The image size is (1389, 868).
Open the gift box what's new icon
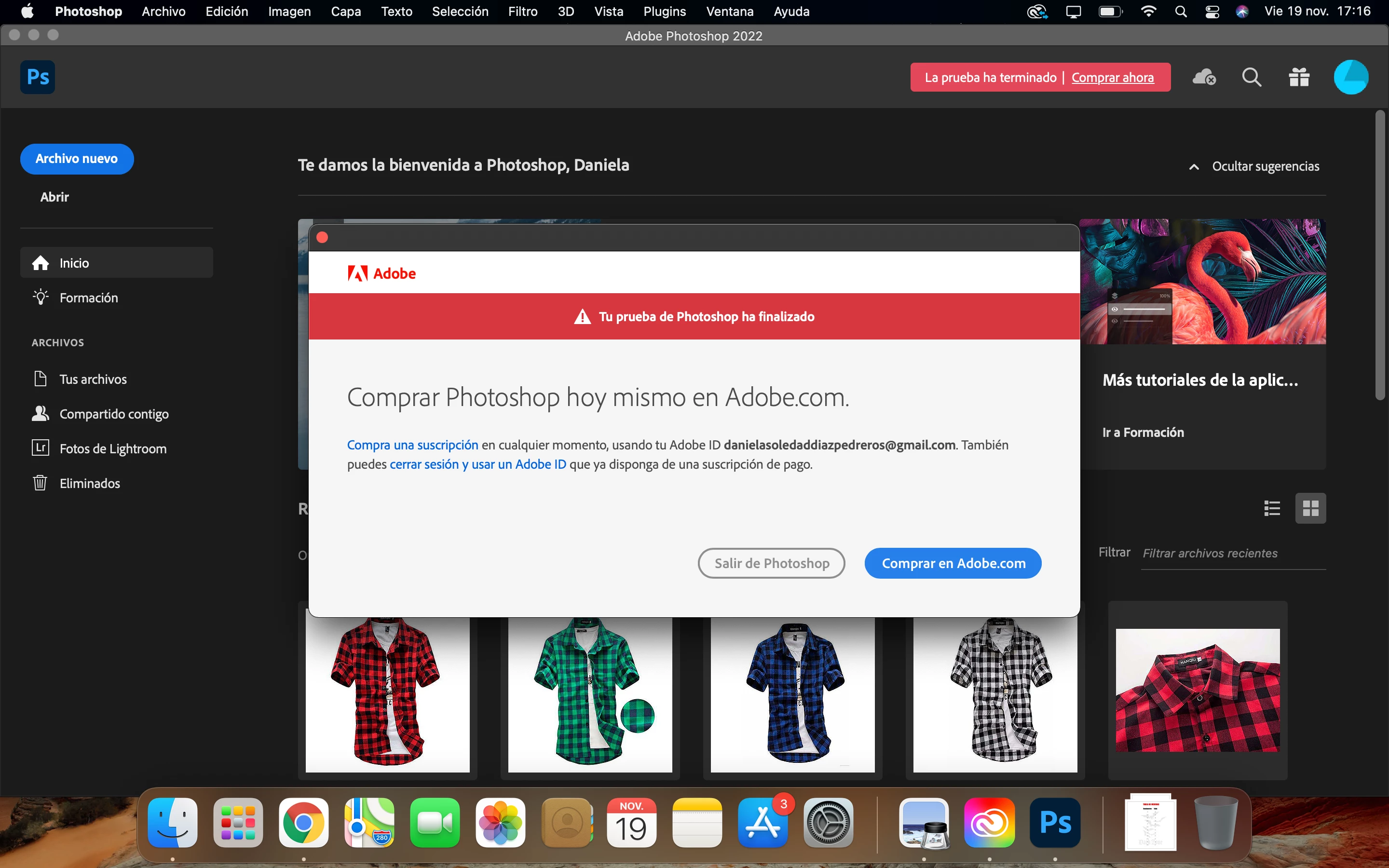tap(1299, 77)
